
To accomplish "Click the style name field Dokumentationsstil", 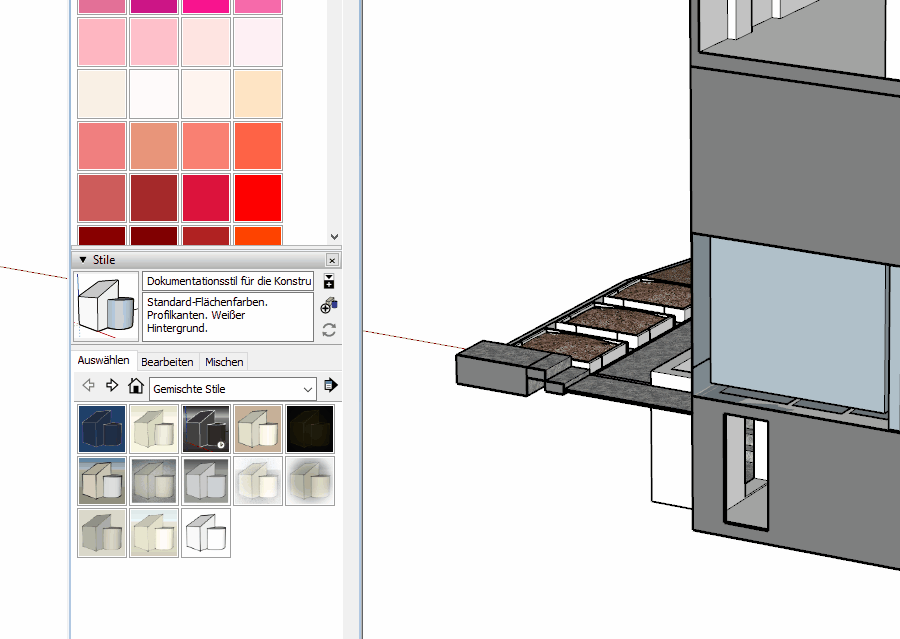I will [x=229, y=281].
